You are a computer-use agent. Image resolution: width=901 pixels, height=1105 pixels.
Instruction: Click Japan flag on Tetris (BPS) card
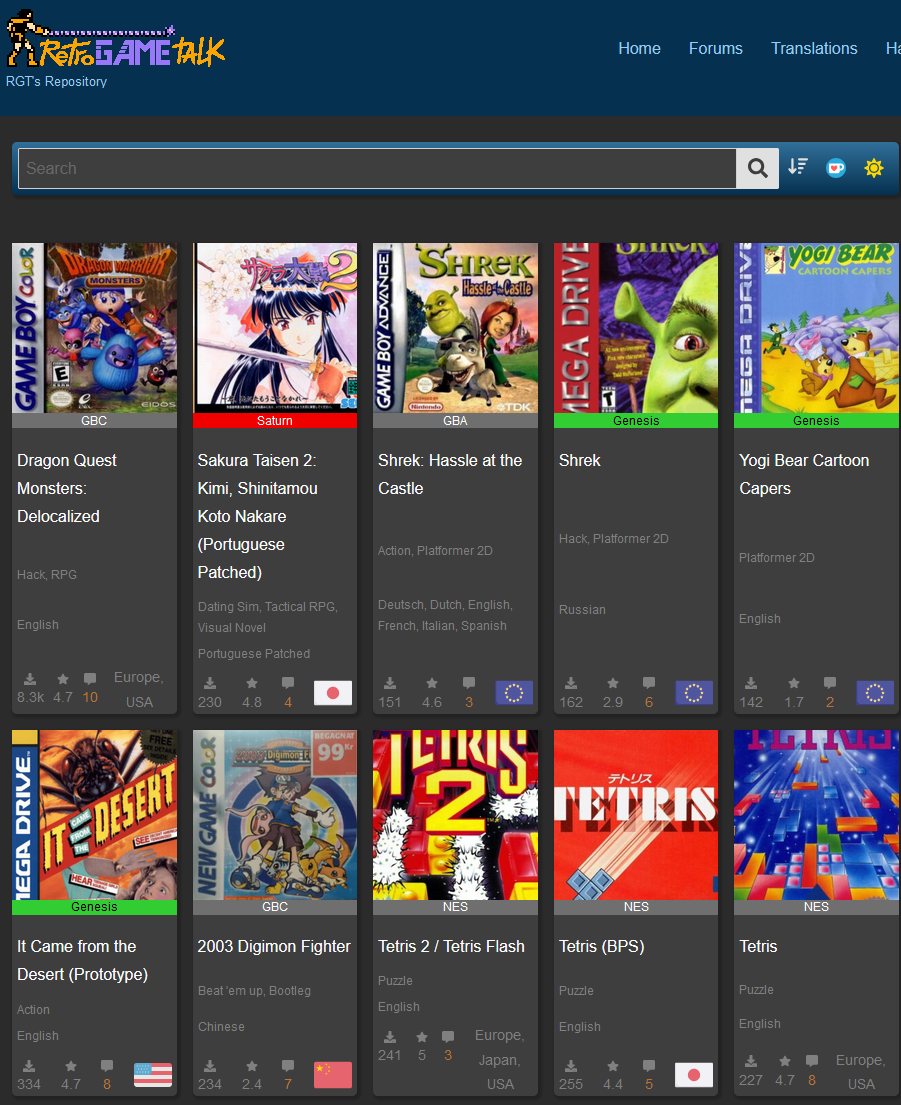(x=694, y=1075)
